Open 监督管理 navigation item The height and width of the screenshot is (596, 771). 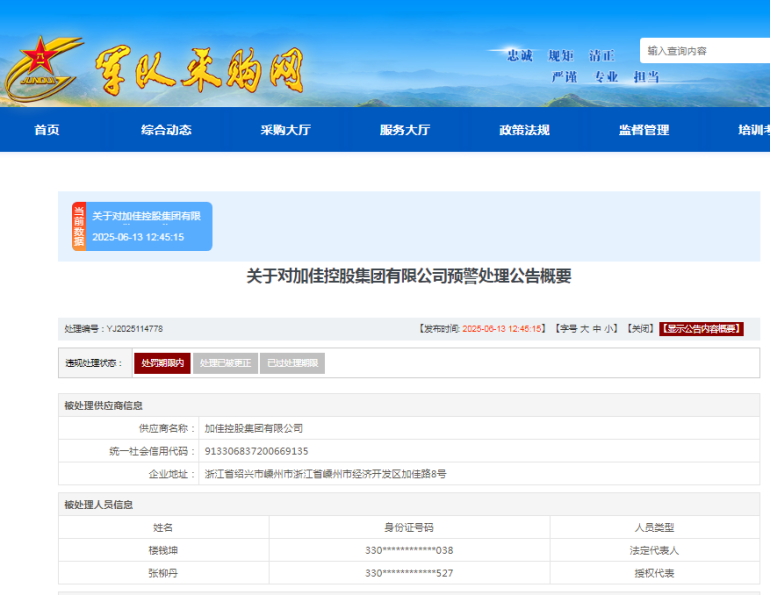pos(644,130)
